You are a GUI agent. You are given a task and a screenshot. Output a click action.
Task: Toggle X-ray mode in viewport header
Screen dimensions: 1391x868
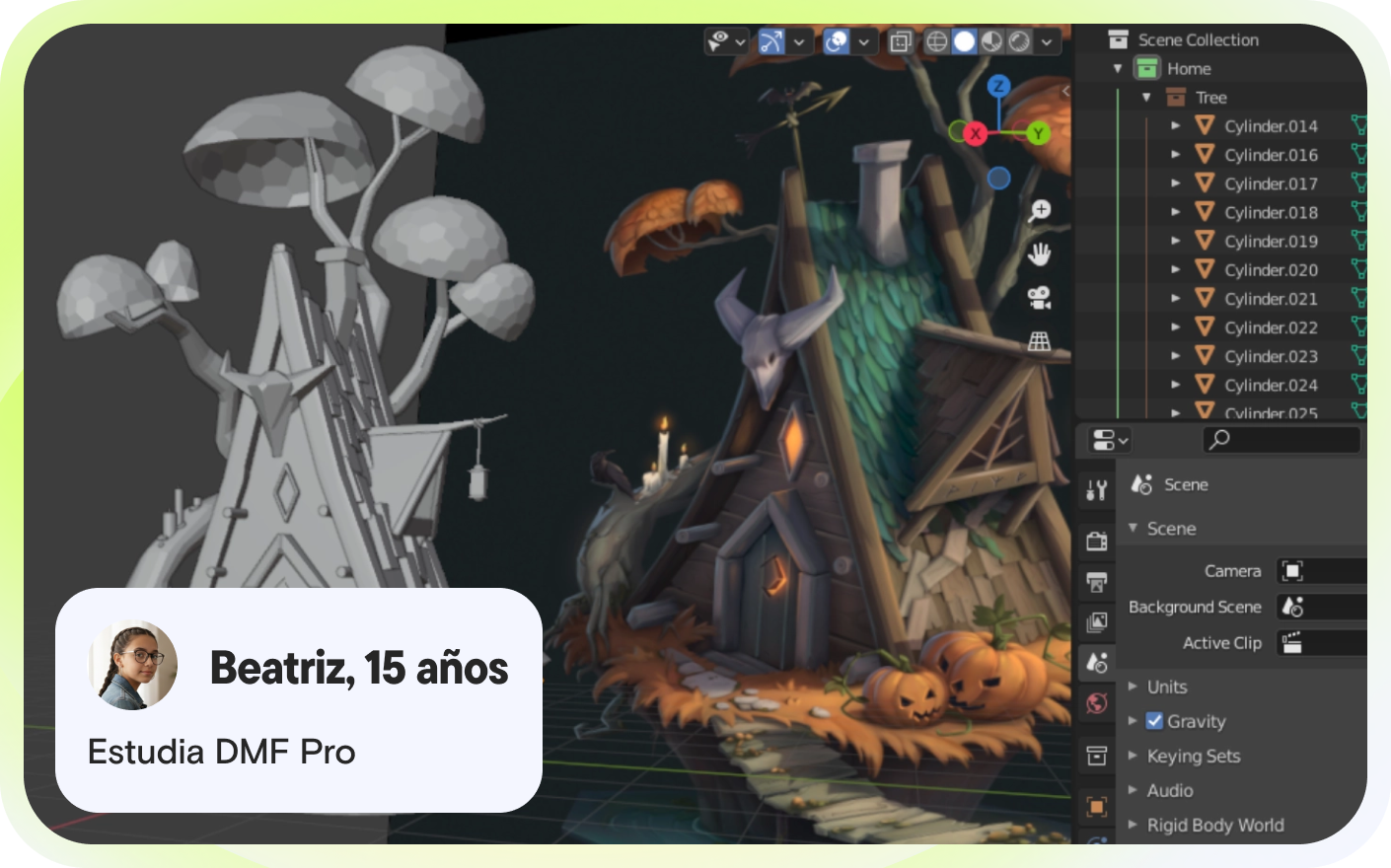900,41
